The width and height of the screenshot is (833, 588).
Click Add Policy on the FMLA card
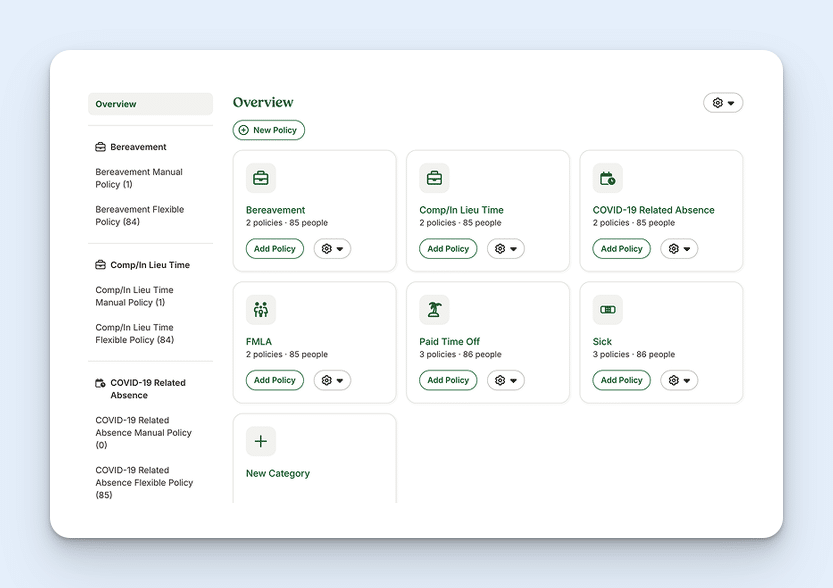(274, 380)
